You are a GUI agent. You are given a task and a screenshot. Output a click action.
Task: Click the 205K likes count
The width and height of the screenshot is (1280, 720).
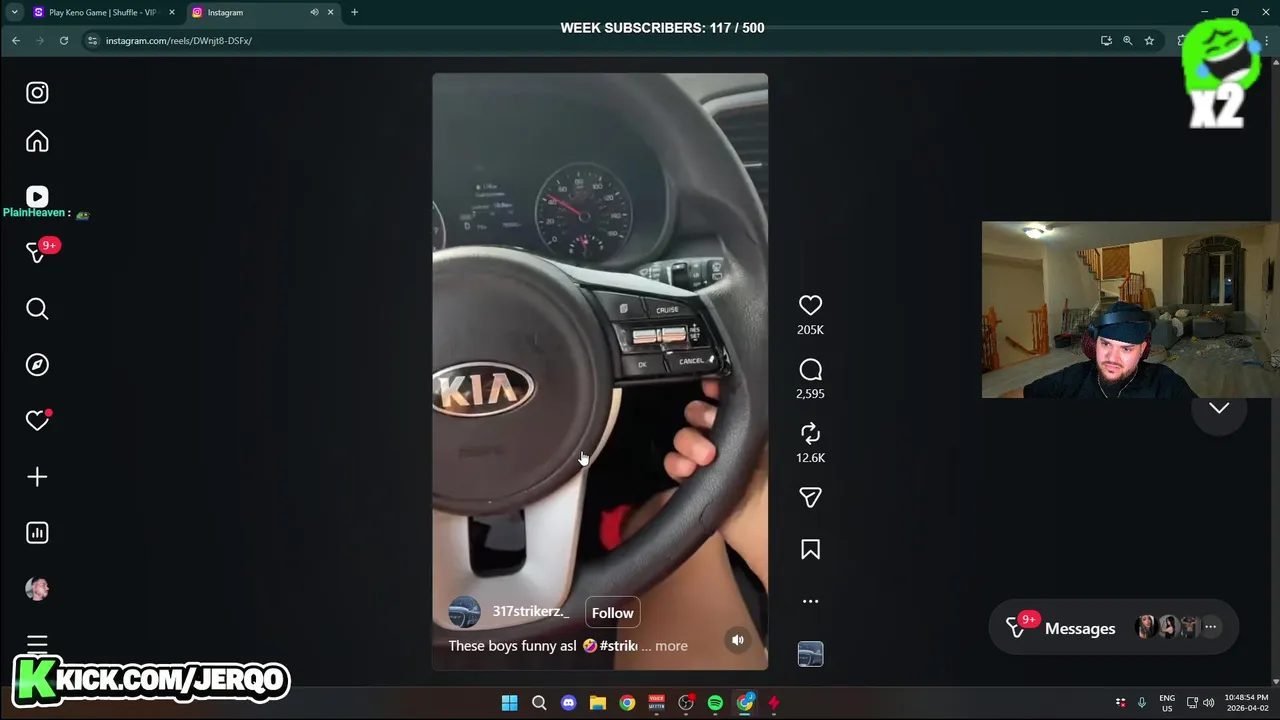pos(810,330)
